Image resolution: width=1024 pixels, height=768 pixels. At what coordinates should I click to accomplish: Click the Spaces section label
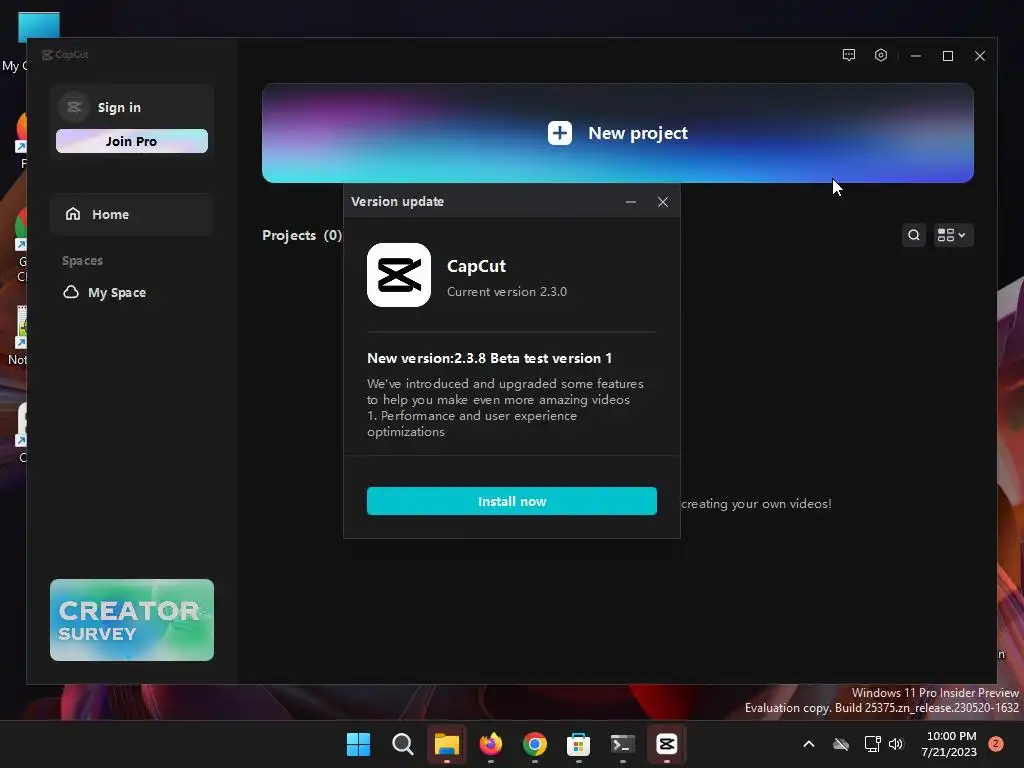82,261
